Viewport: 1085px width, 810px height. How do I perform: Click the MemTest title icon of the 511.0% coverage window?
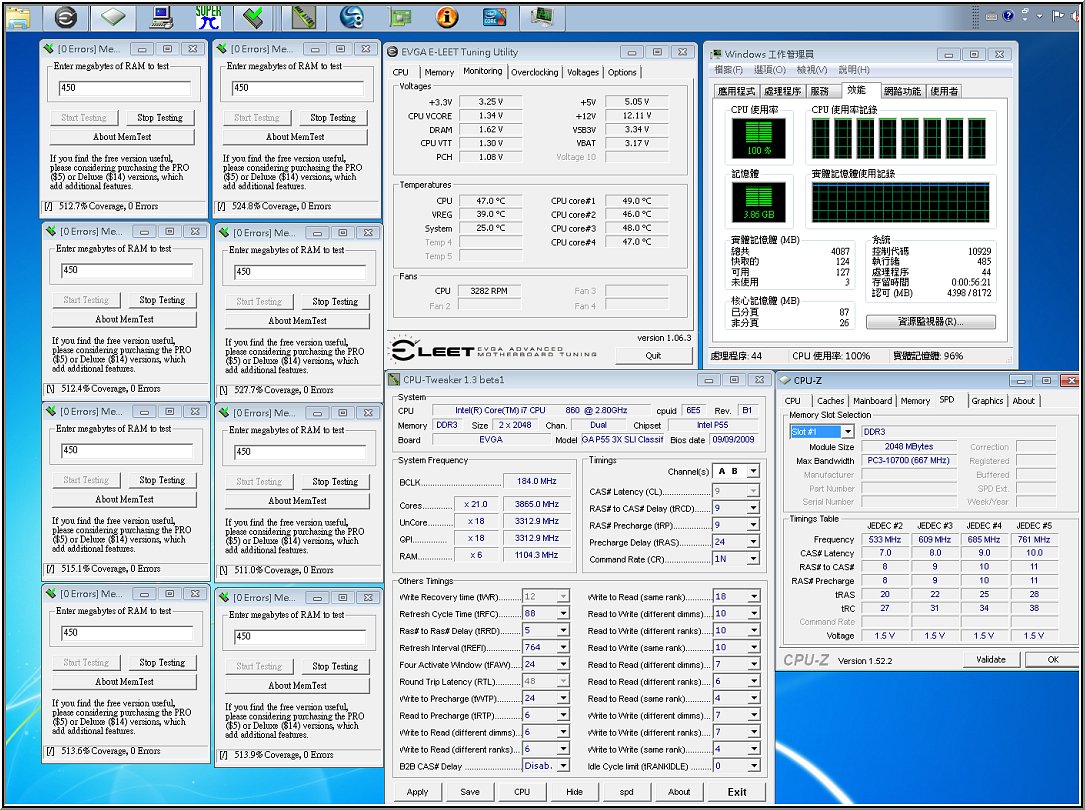pos(224,413)
